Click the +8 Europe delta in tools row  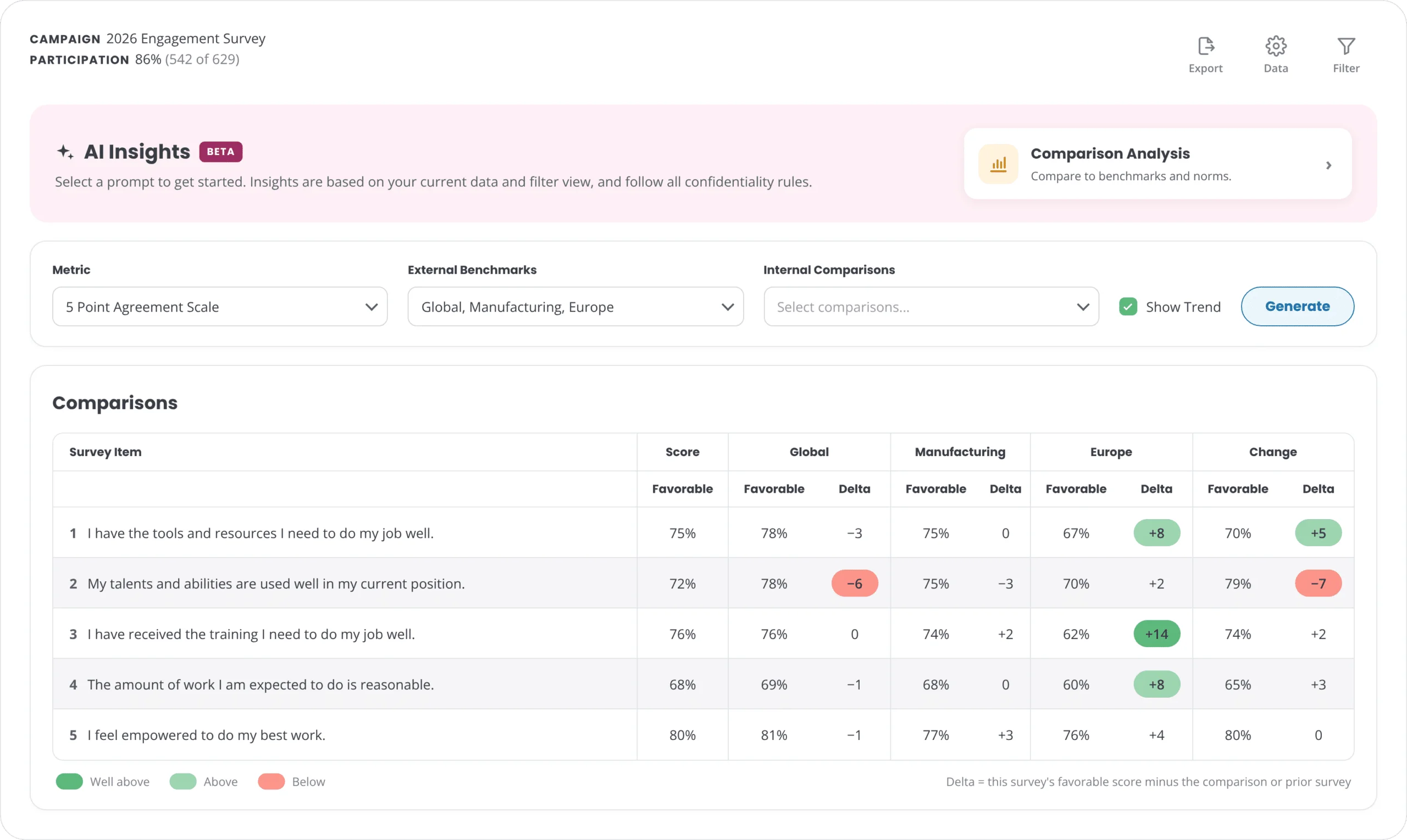point(1156,533)
